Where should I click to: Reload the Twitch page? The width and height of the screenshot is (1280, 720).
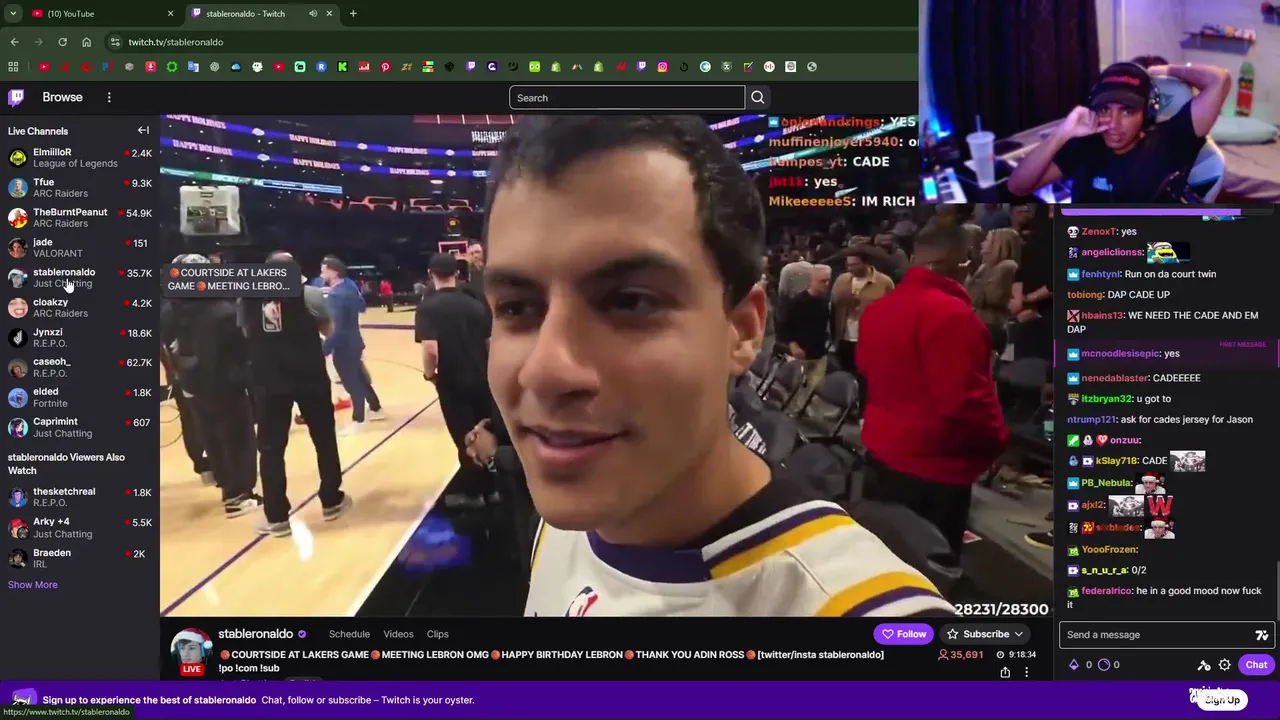click(62, 42)
